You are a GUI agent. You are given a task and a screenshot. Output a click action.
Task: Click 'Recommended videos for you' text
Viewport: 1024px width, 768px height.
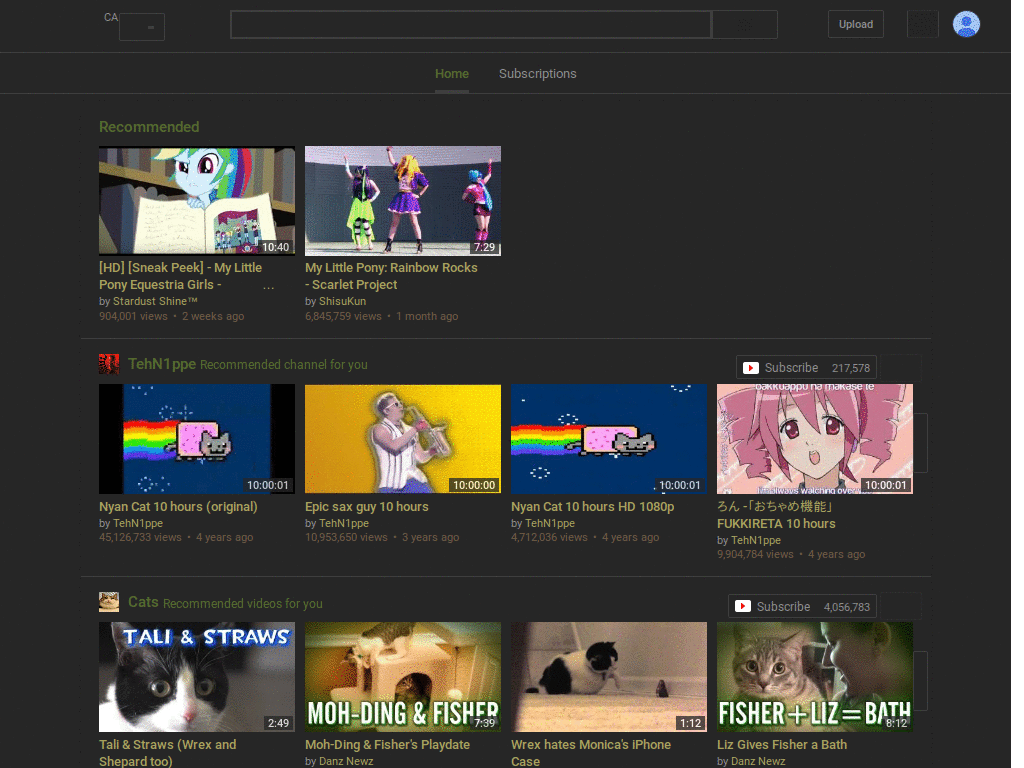tap(242, 603)
